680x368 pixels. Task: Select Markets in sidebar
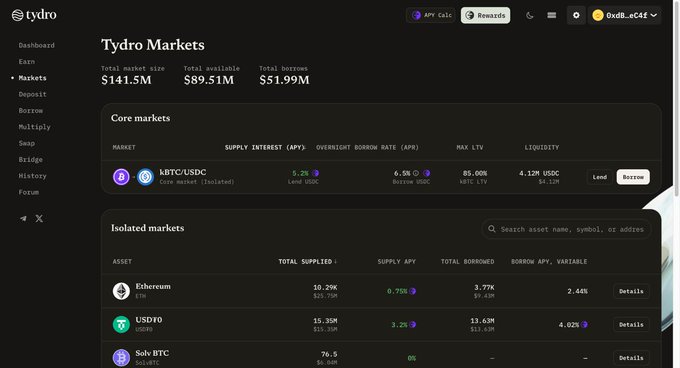tap(32, 78)
